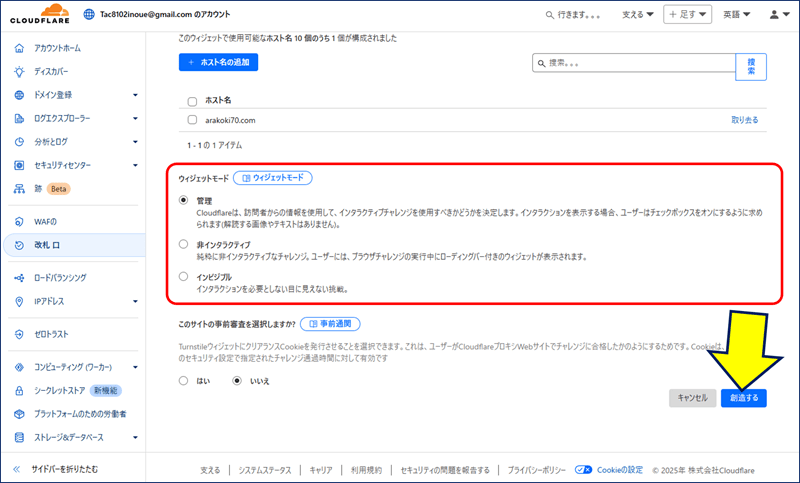The image size is (800, 483).
Task: Click the 跡 network tree icon
Action: point(19,189)
